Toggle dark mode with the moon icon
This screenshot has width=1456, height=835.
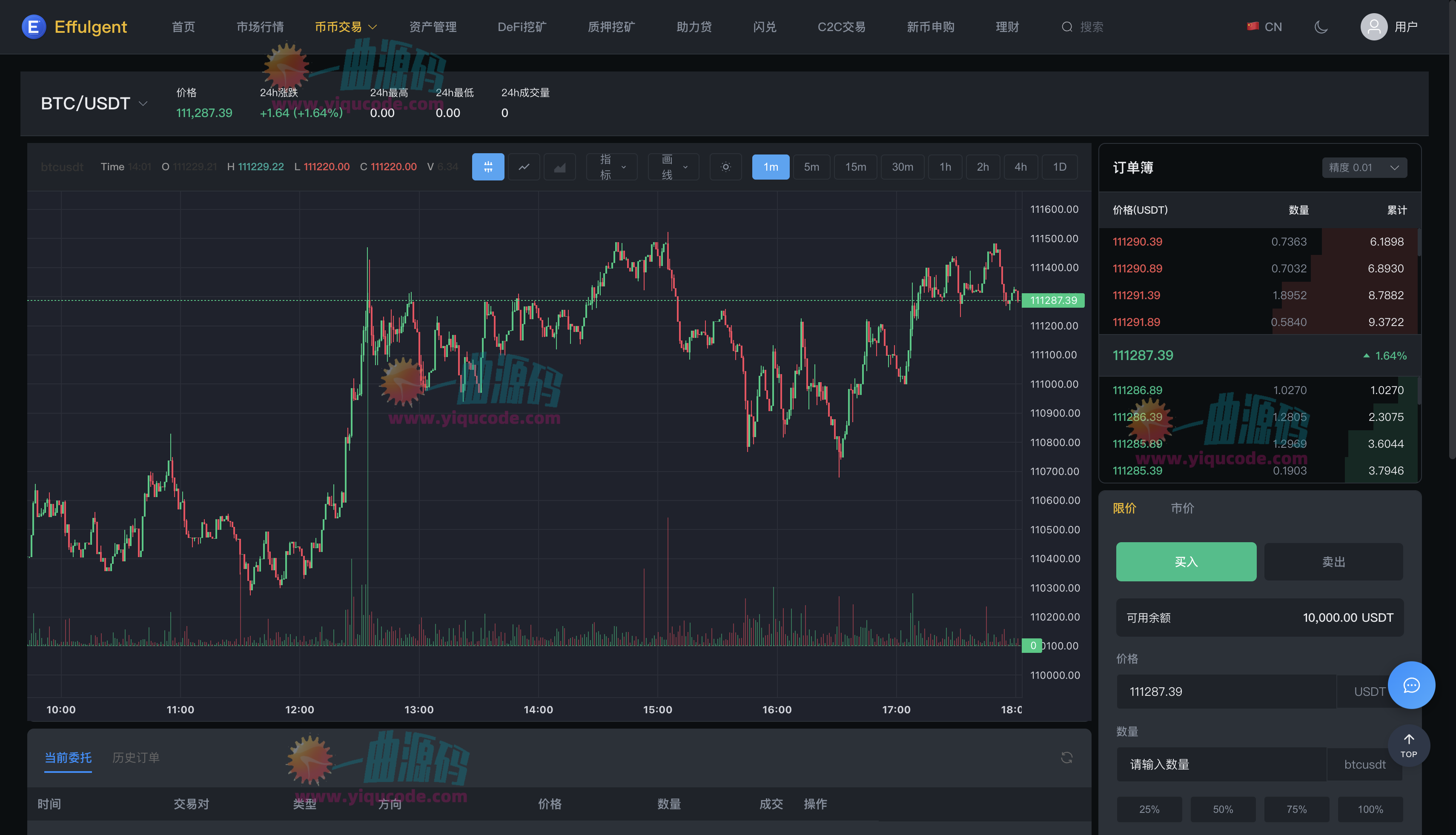pos(1321,26)
